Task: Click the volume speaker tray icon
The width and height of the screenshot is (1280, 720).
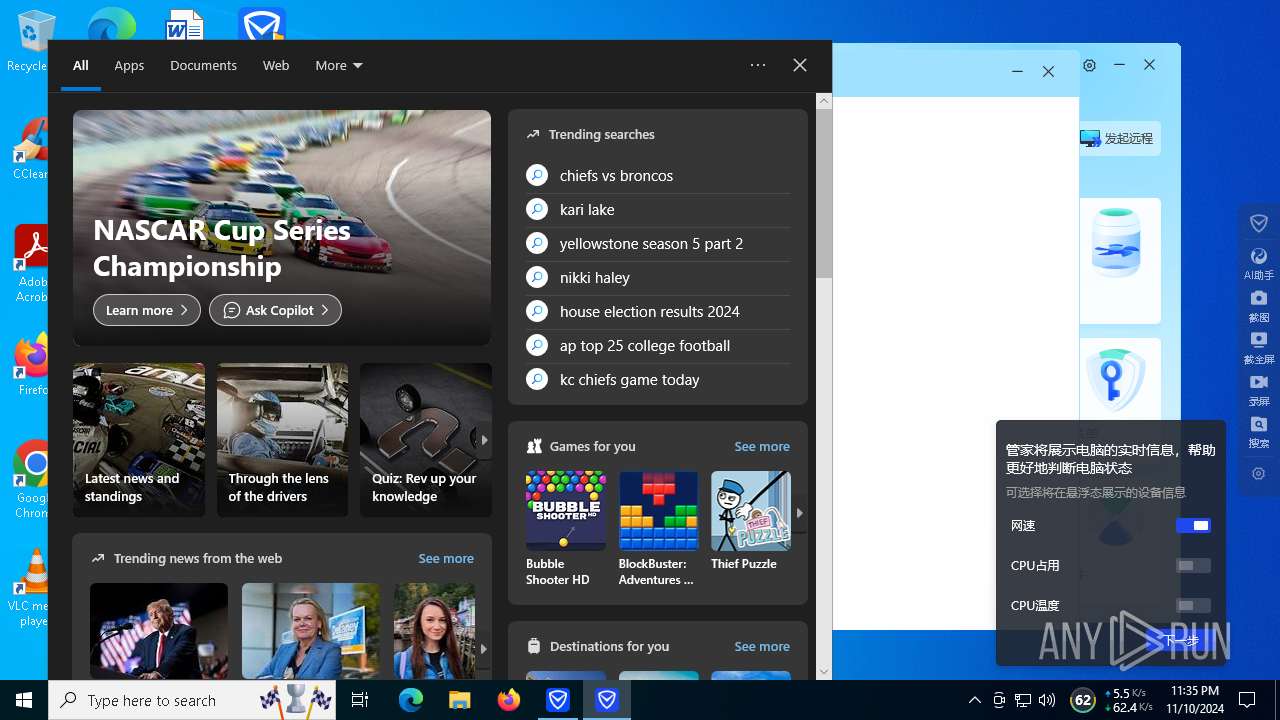Action: 1047,700
